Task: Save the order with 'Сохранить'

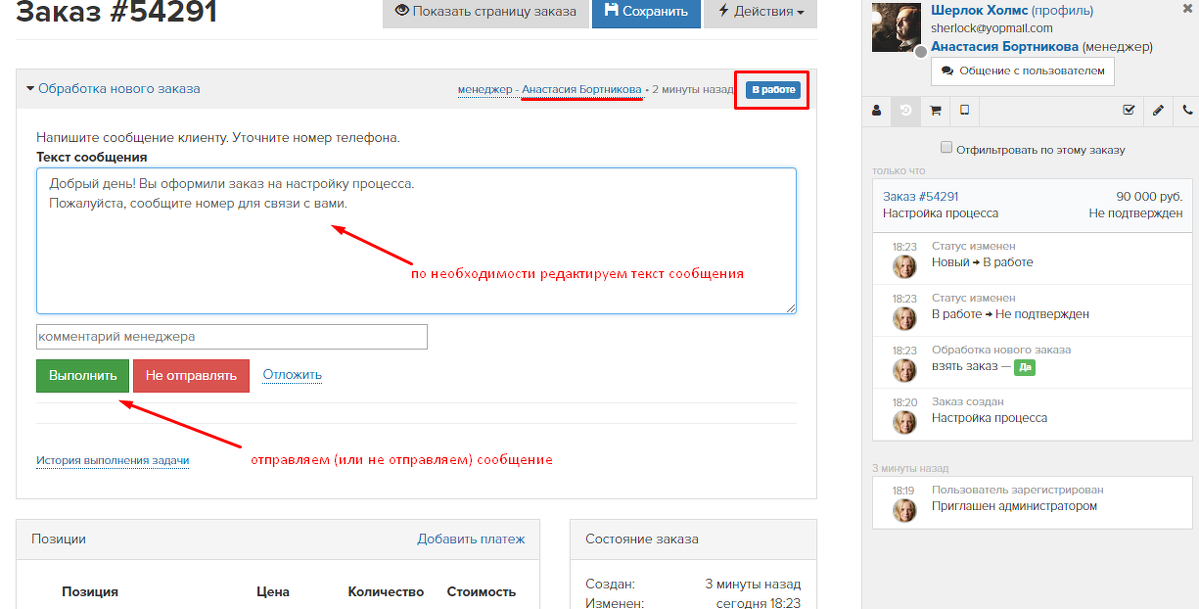Action: pos(646,12)
